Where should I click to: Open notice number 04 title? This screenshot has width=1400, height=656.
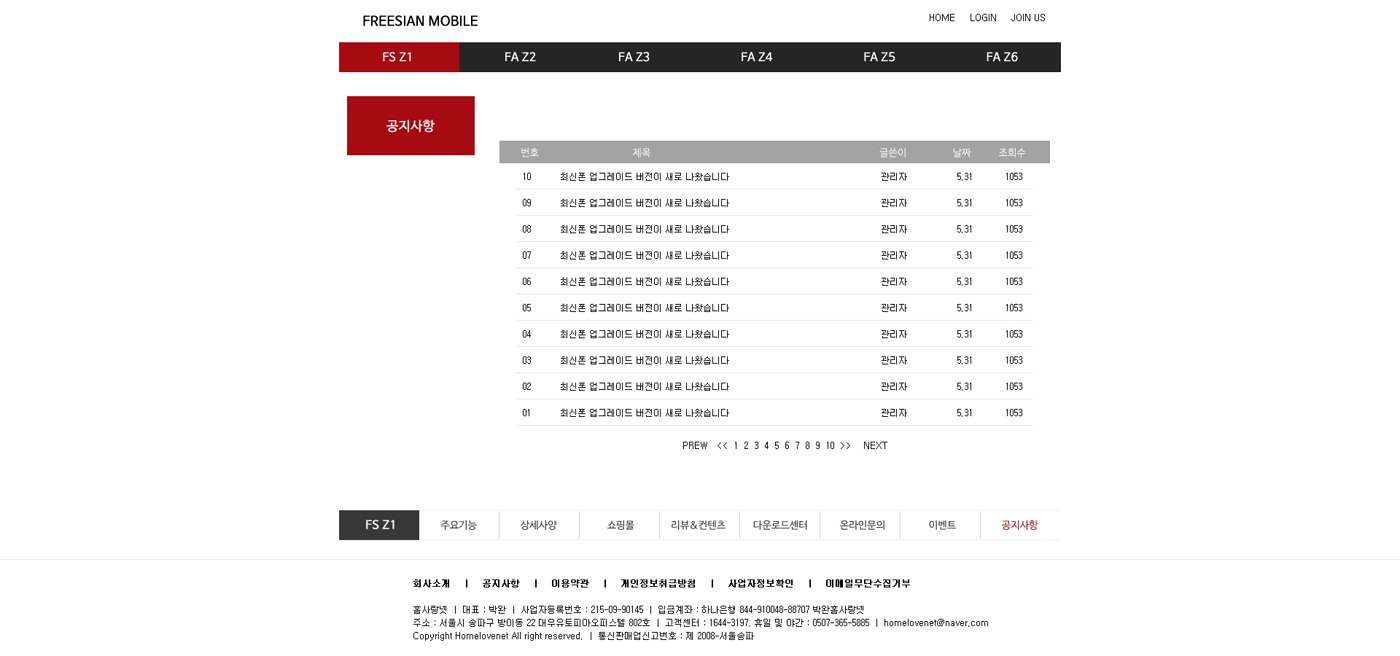tap(644, 334)
